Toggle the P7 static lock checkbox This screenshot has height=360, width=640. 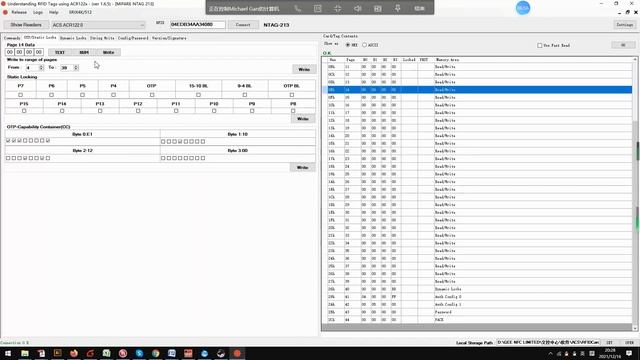[x=20, y=95]
